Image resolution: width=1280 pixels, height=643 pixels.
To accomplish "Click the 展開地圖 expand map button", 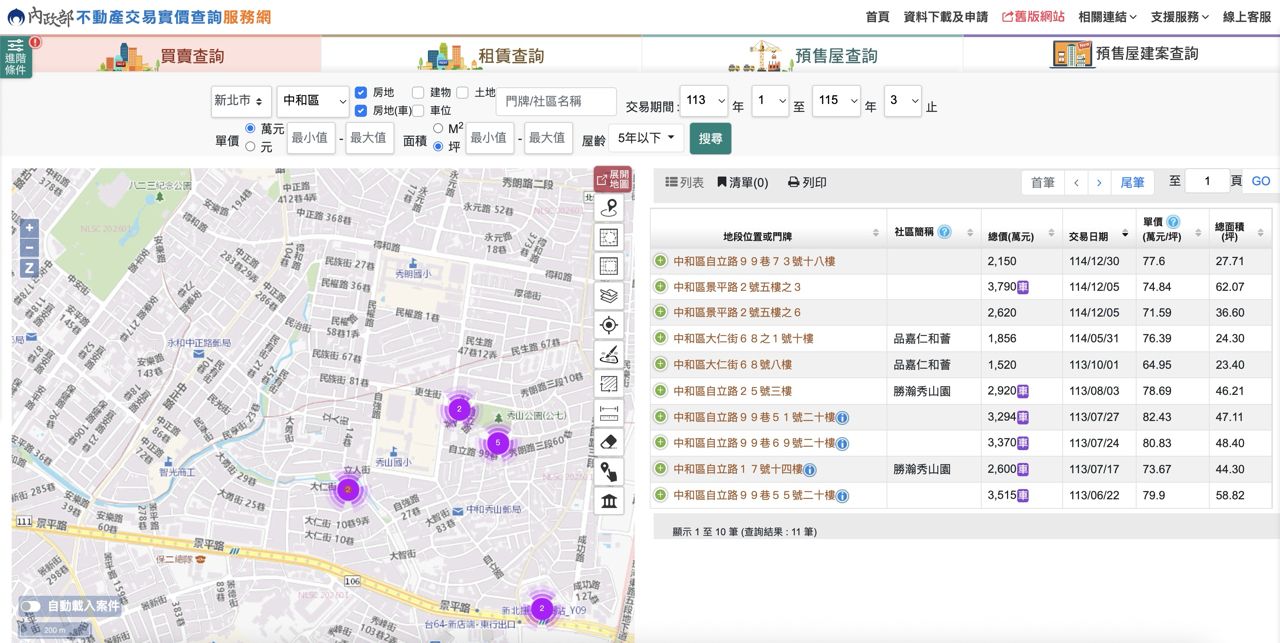I will click(x=613, y=180).
